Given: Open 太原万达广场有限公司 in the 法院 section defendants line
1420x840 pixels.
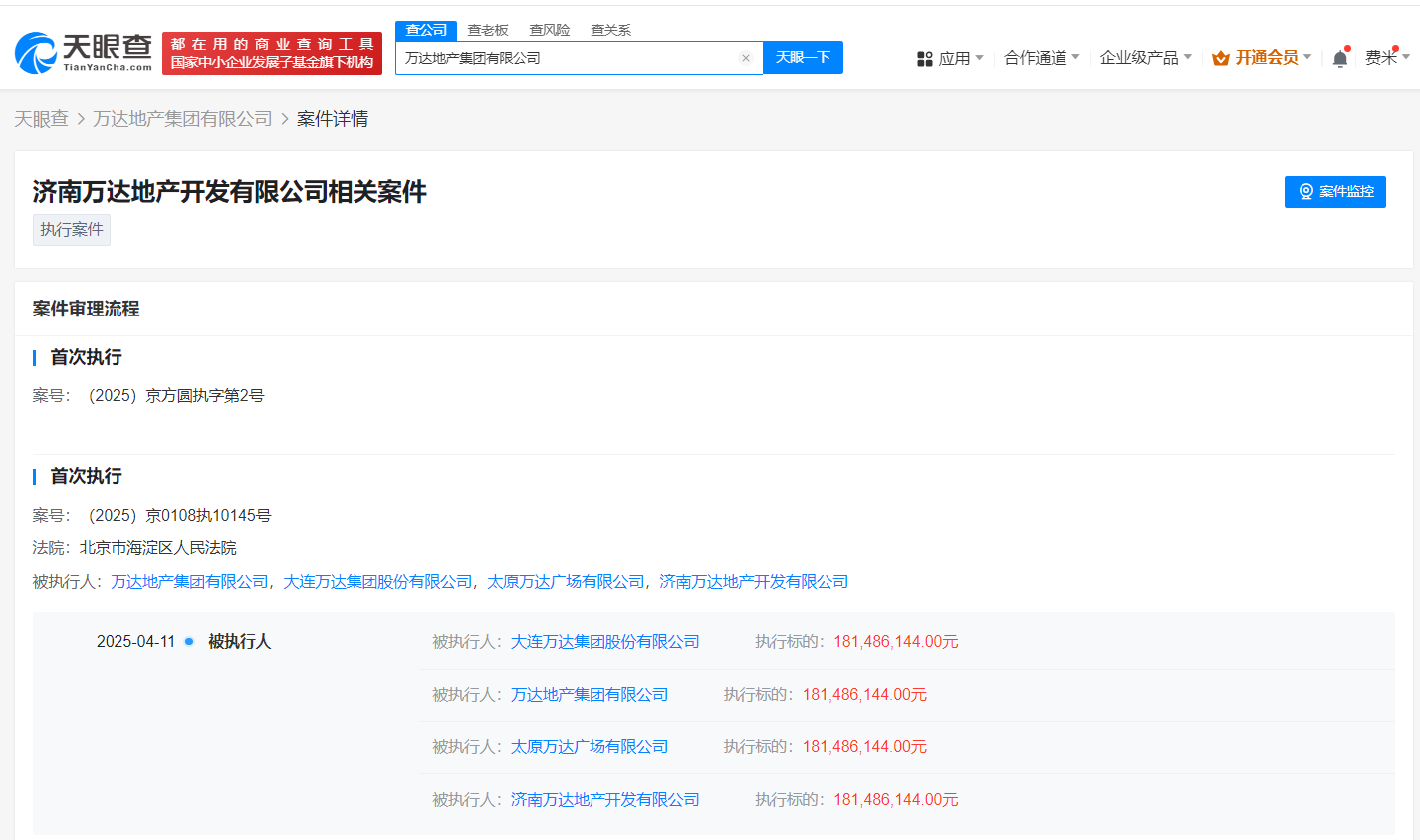Looking at the screenshot, I should (x=566, y=582).
